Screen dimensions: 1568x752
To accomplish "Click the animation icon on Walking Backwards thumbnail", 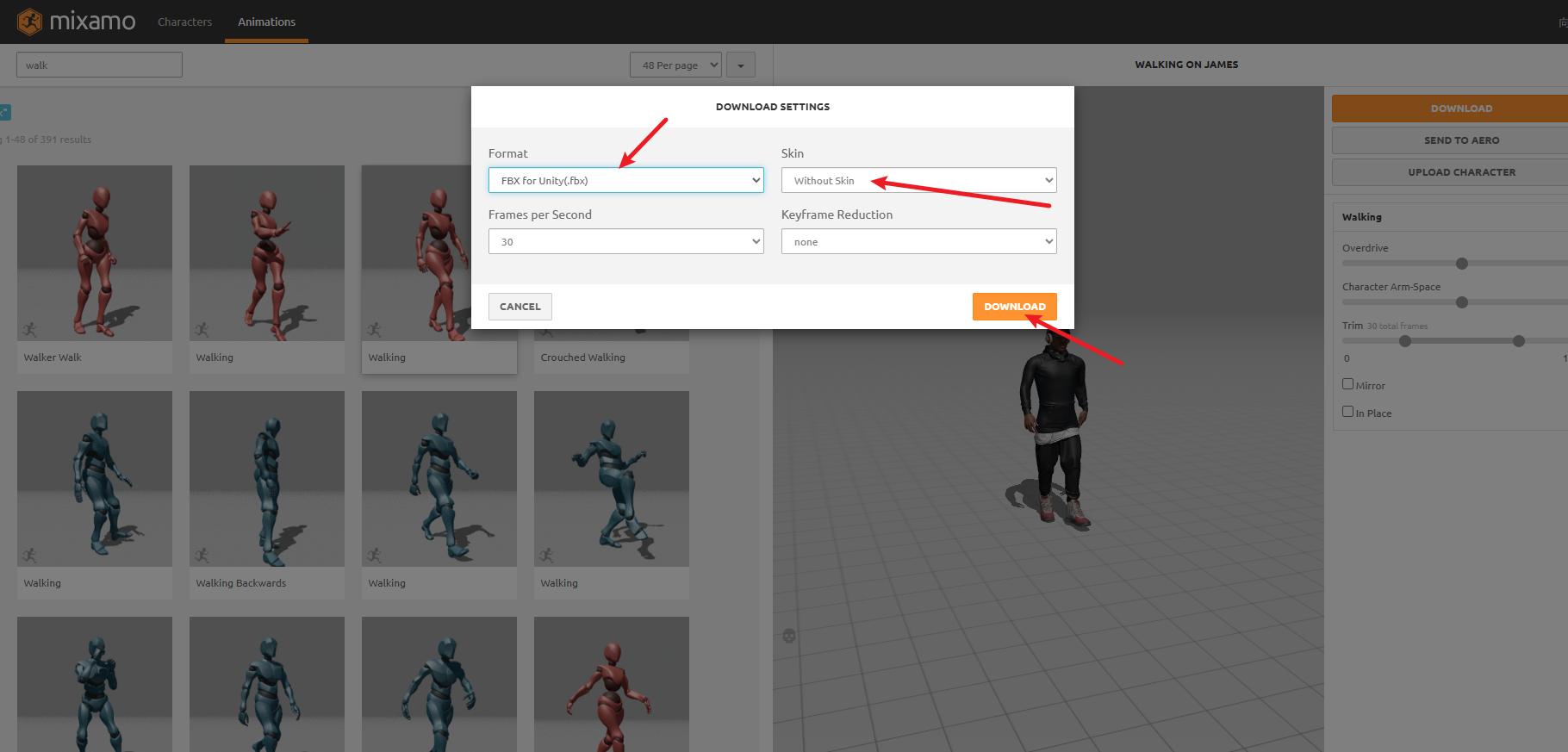I will (x=202, y=555).
